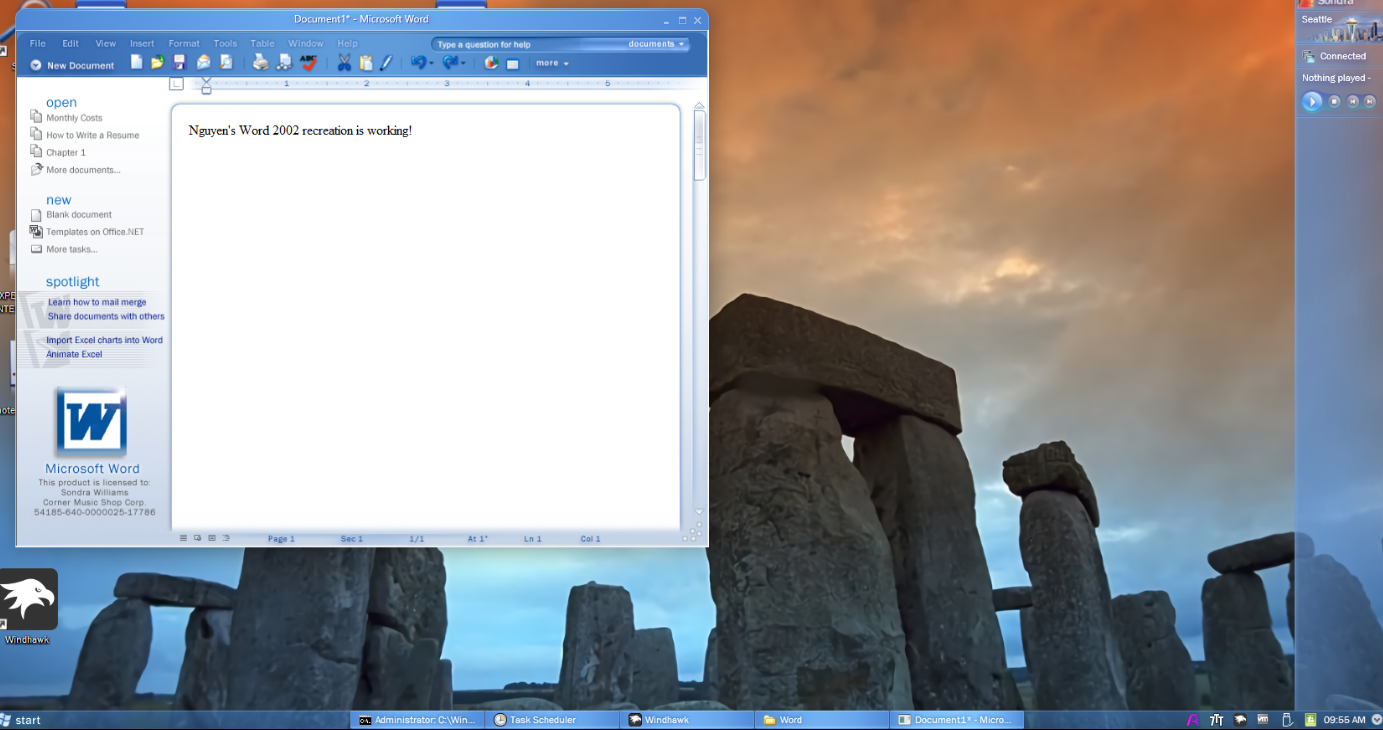Skip to next track in sidebar player
Image resolution: width=1383 pixels, height=730 pixels.
(x=1370, y=101)
